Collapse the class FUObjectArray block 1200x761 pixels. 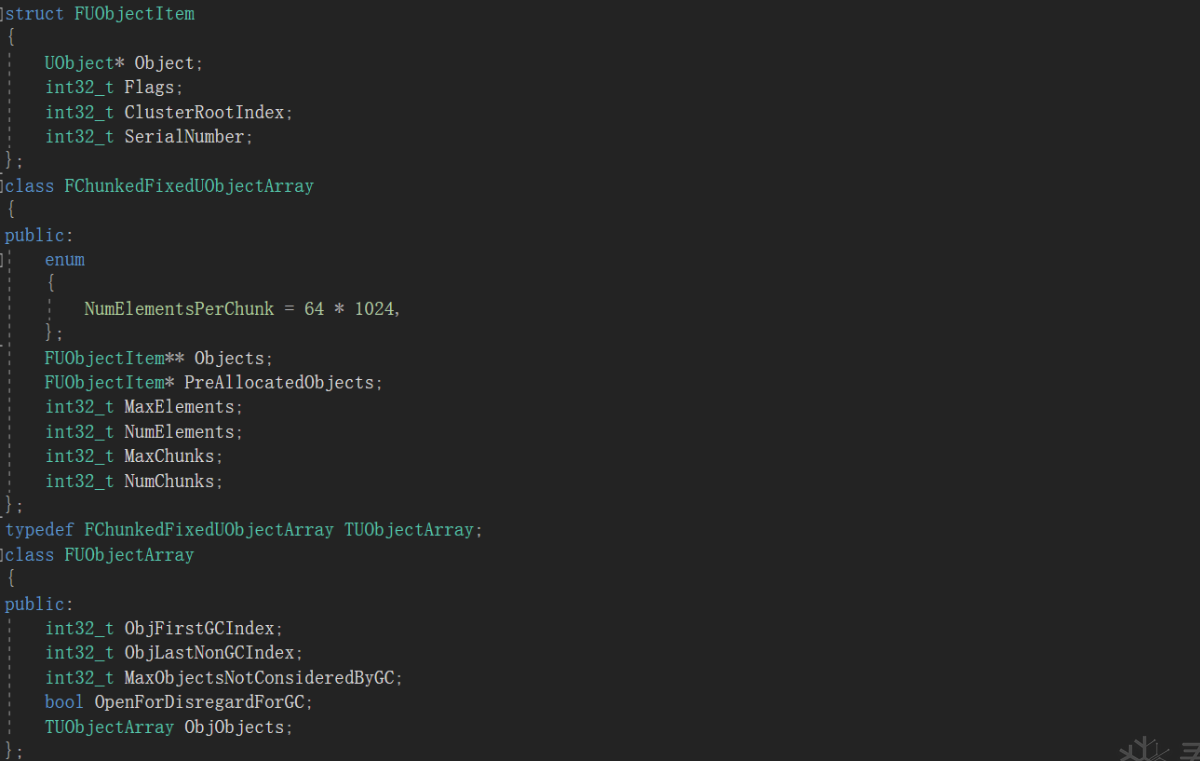point(3,555)
